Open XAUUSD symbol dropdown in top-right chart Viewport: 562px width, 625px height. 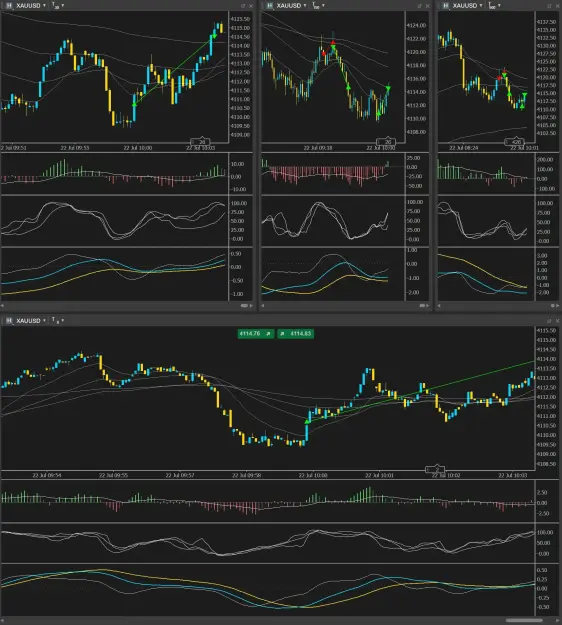tap(468, 6)
